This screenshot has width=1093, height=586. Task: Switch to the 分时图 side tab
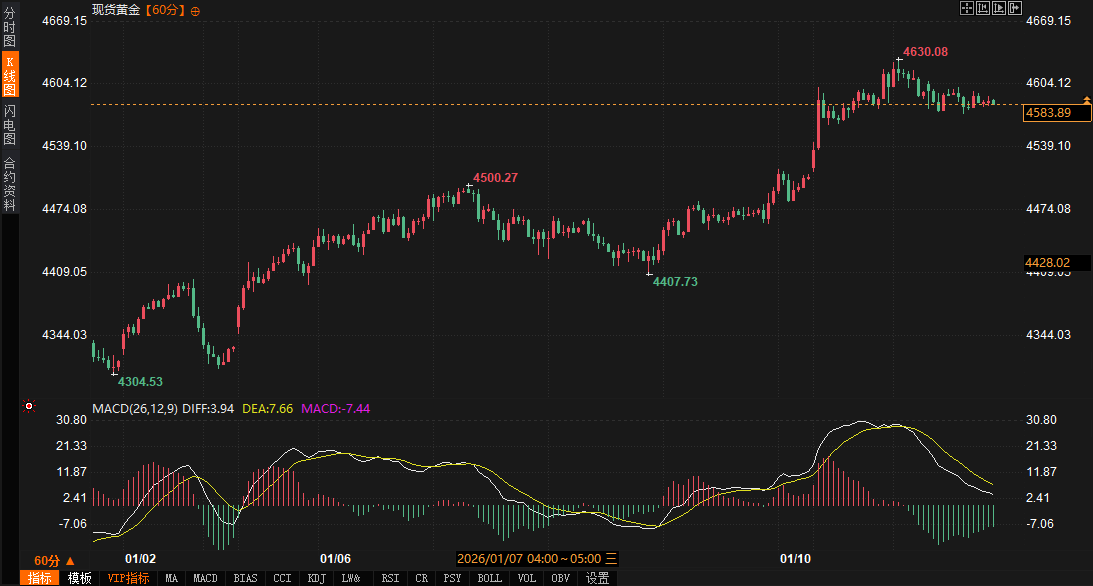(x=9, y=27)
